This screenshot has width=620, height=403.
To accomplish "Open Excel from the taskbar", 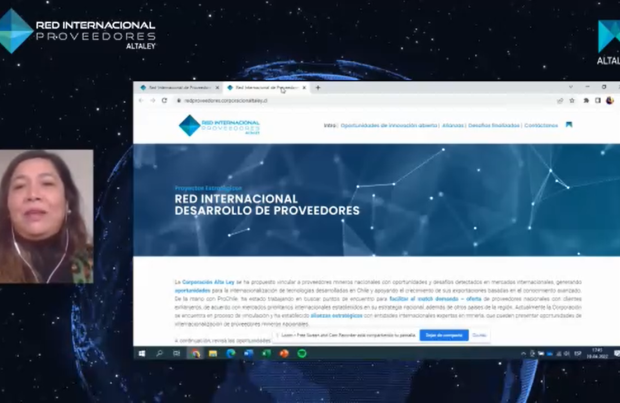I will pyautogui.click(x=267, y=354).
